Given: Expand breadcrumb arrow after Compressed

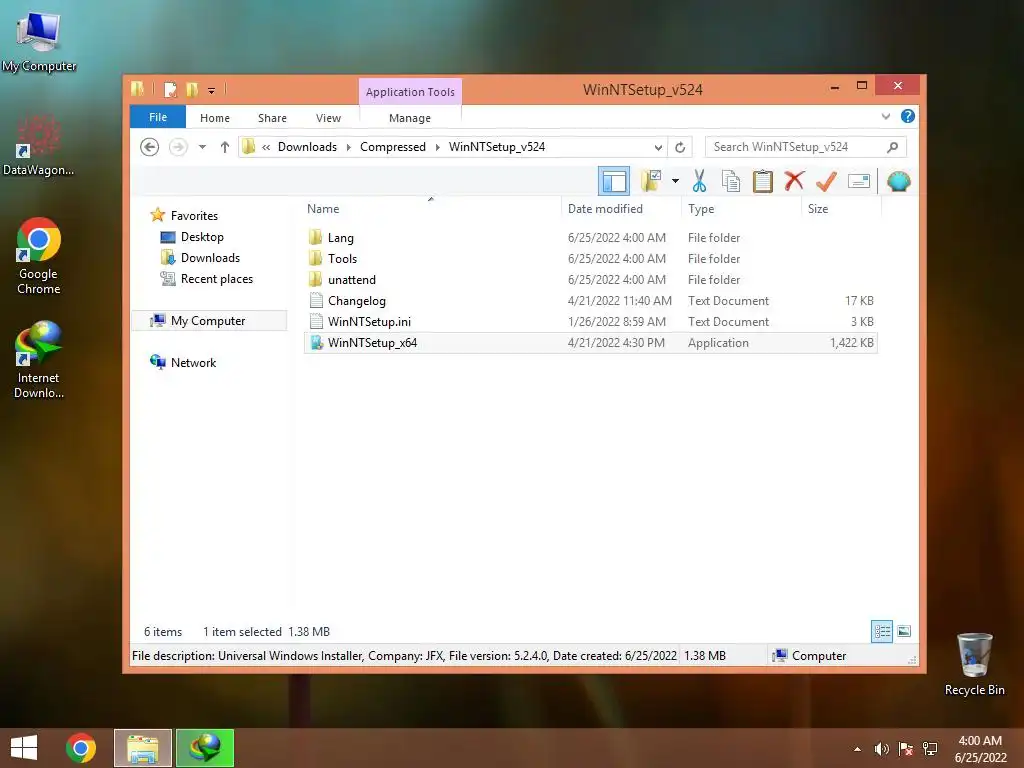Looking at the screenshot, I should coord(437,147).
